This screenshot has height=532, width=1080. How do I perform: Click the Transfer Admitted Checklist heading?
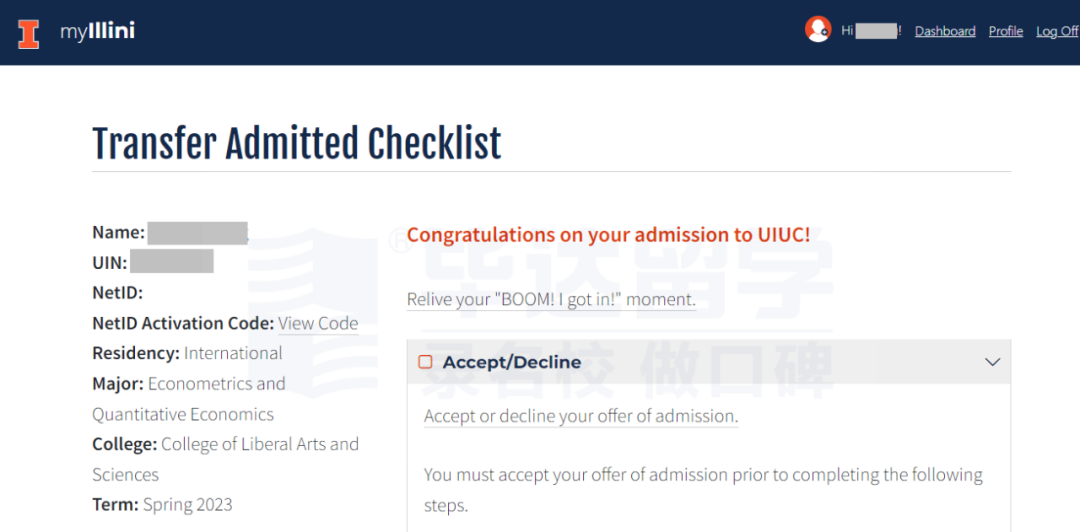pos(297,143)
